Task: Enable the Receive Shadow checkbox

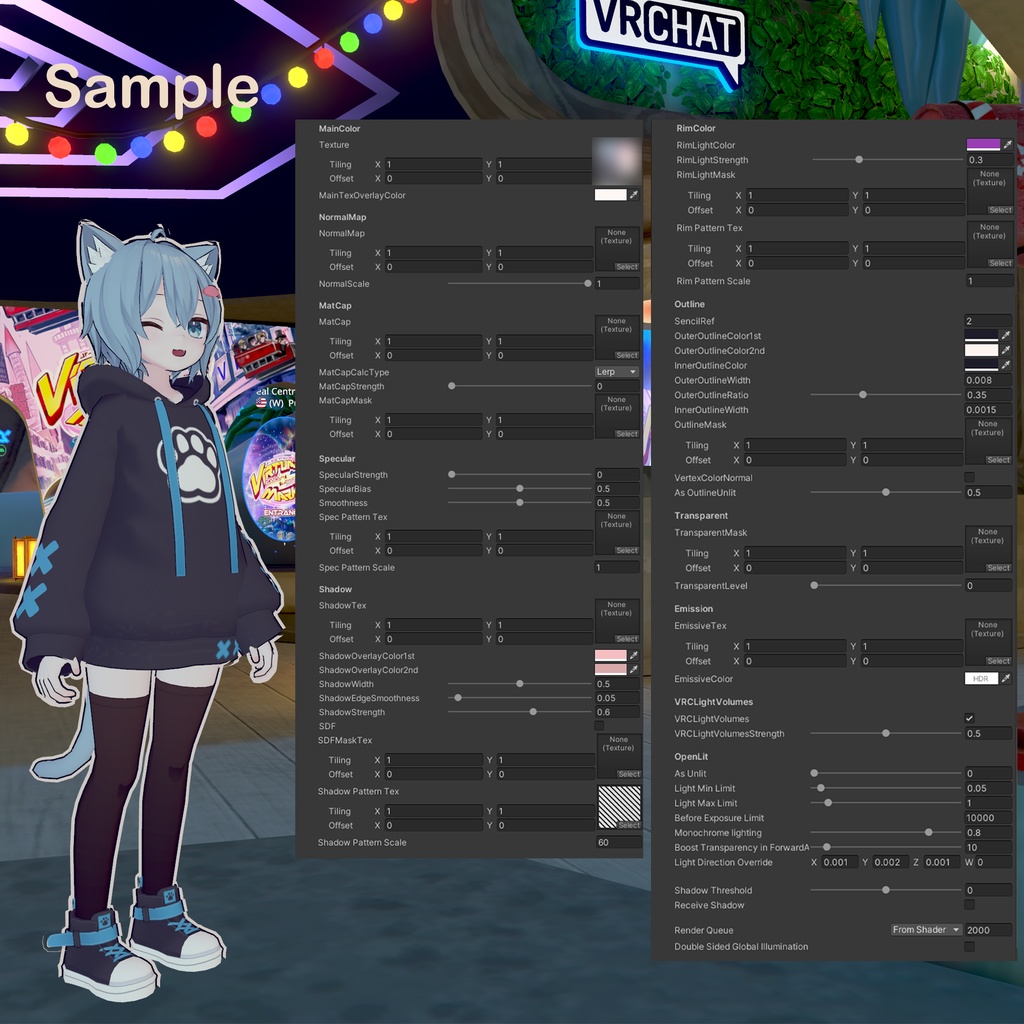Action: (x=969, y=904)
